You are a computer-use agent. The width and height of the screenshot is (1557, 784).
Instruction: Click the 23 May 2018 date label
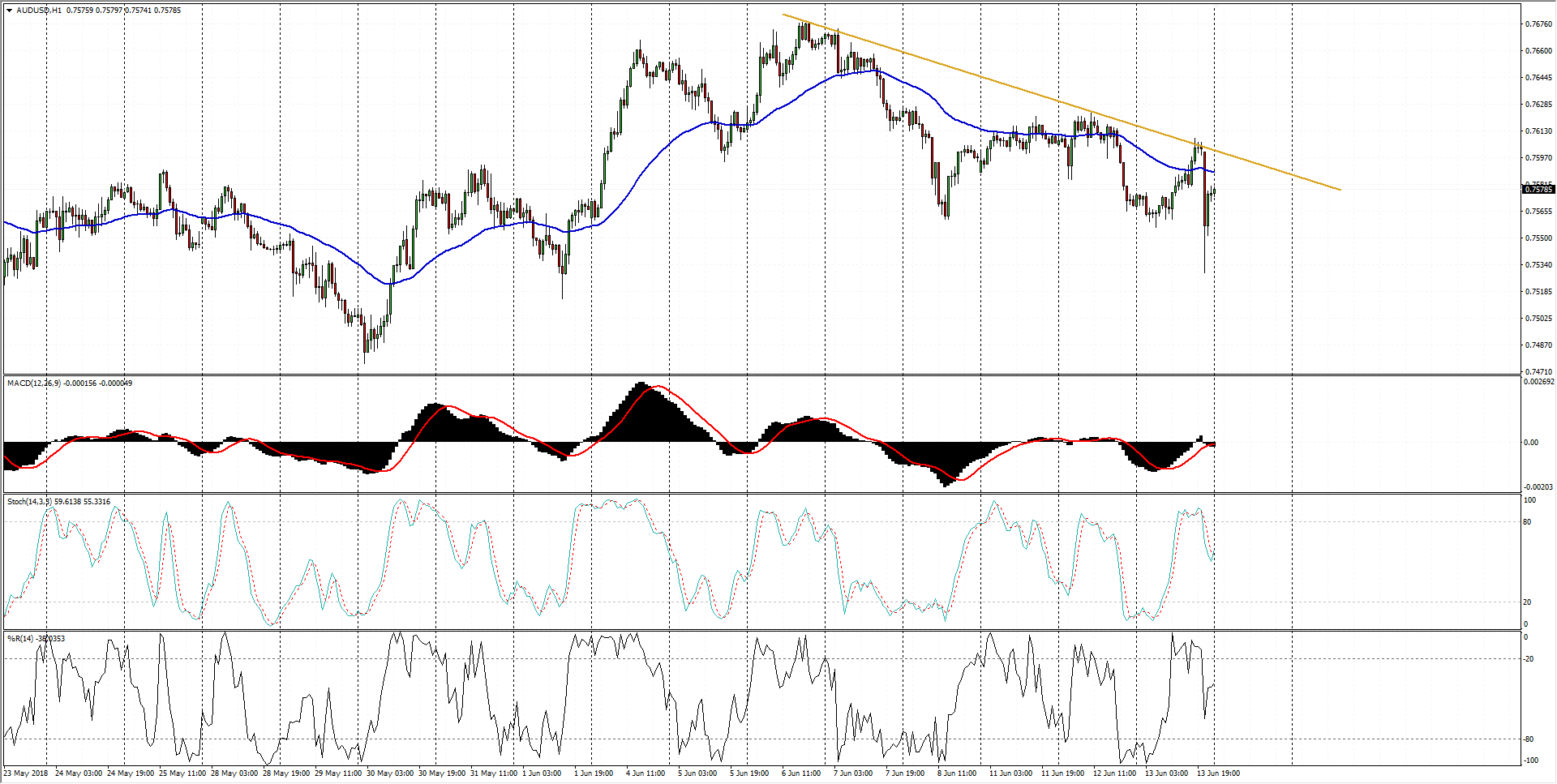click(26, 773)
